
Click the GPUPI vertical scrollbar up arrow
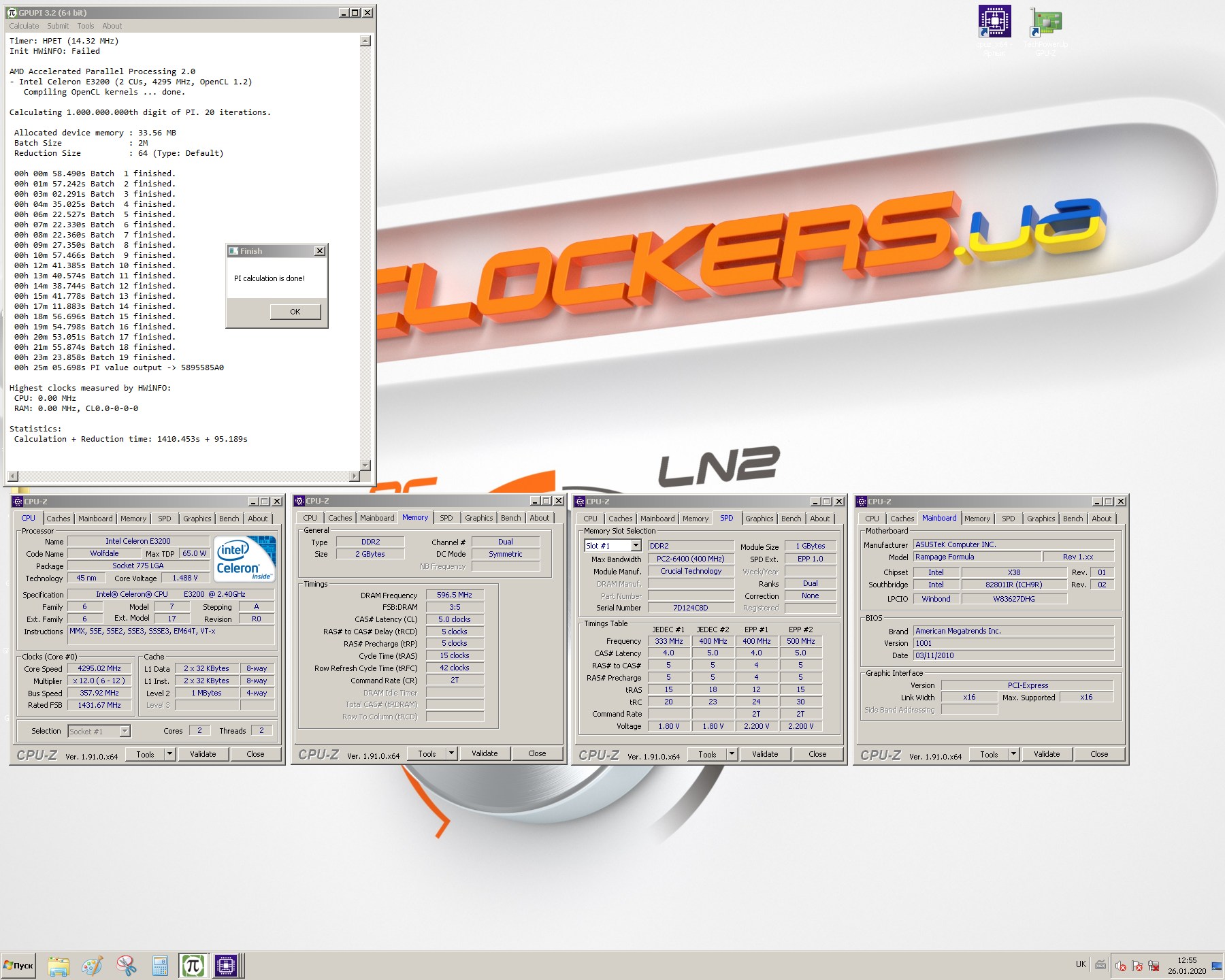[x=365, y=41]
